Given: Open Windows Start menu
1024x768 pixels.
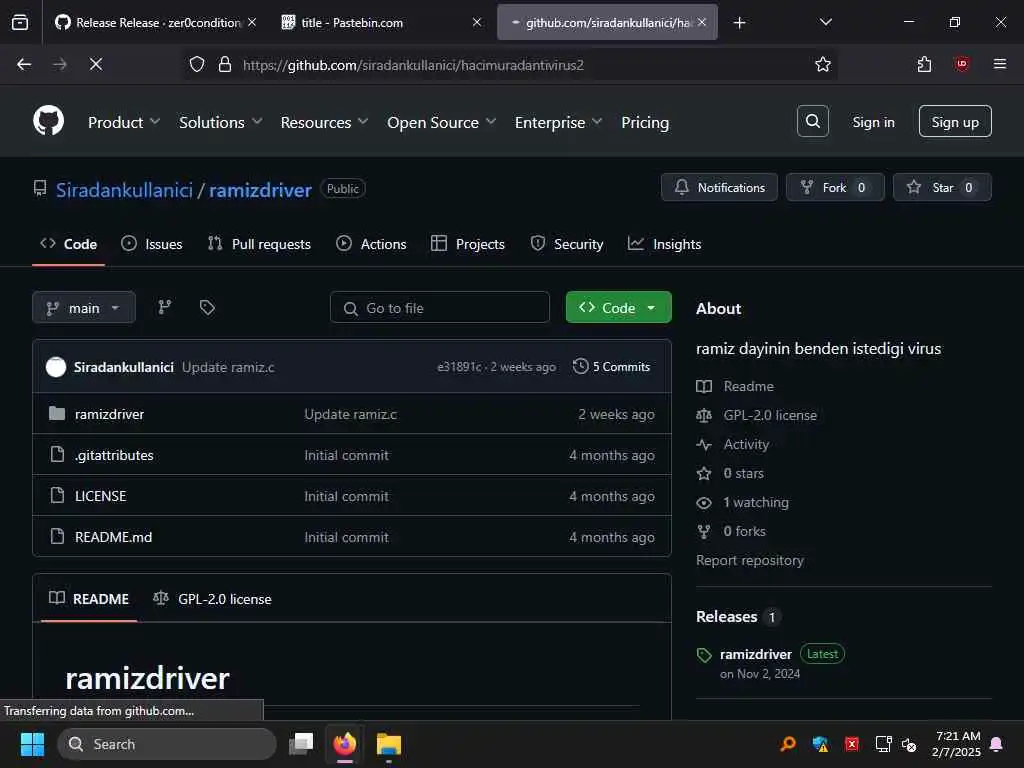Looking at the screenshot, I should click(x=32, y=744).
